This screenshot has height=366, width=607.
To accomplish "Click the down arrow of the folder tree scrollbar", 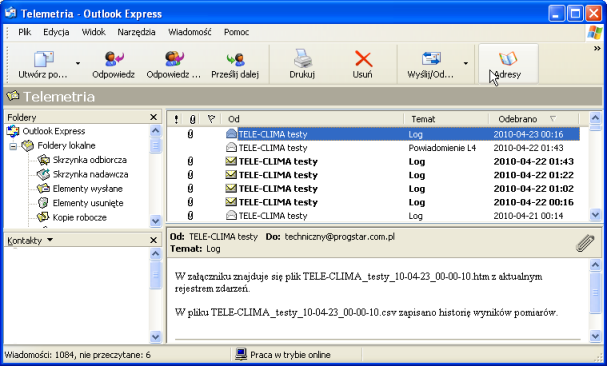I will pyautogui.click(x=156, y=221).
